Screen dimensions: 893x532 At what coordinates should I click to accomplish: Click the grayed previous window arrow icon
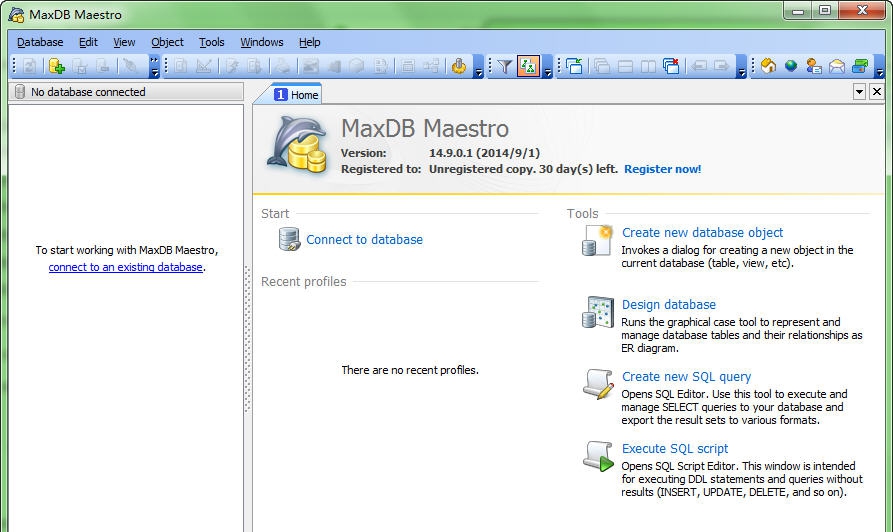click(699, 67)
